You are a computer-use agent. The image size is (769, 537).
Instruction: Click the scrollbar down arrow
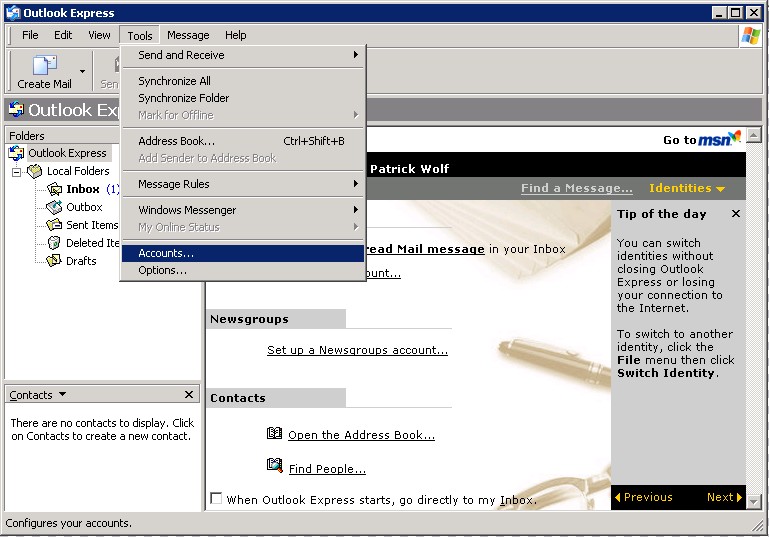pyautogui.click(x=753, y=501)
